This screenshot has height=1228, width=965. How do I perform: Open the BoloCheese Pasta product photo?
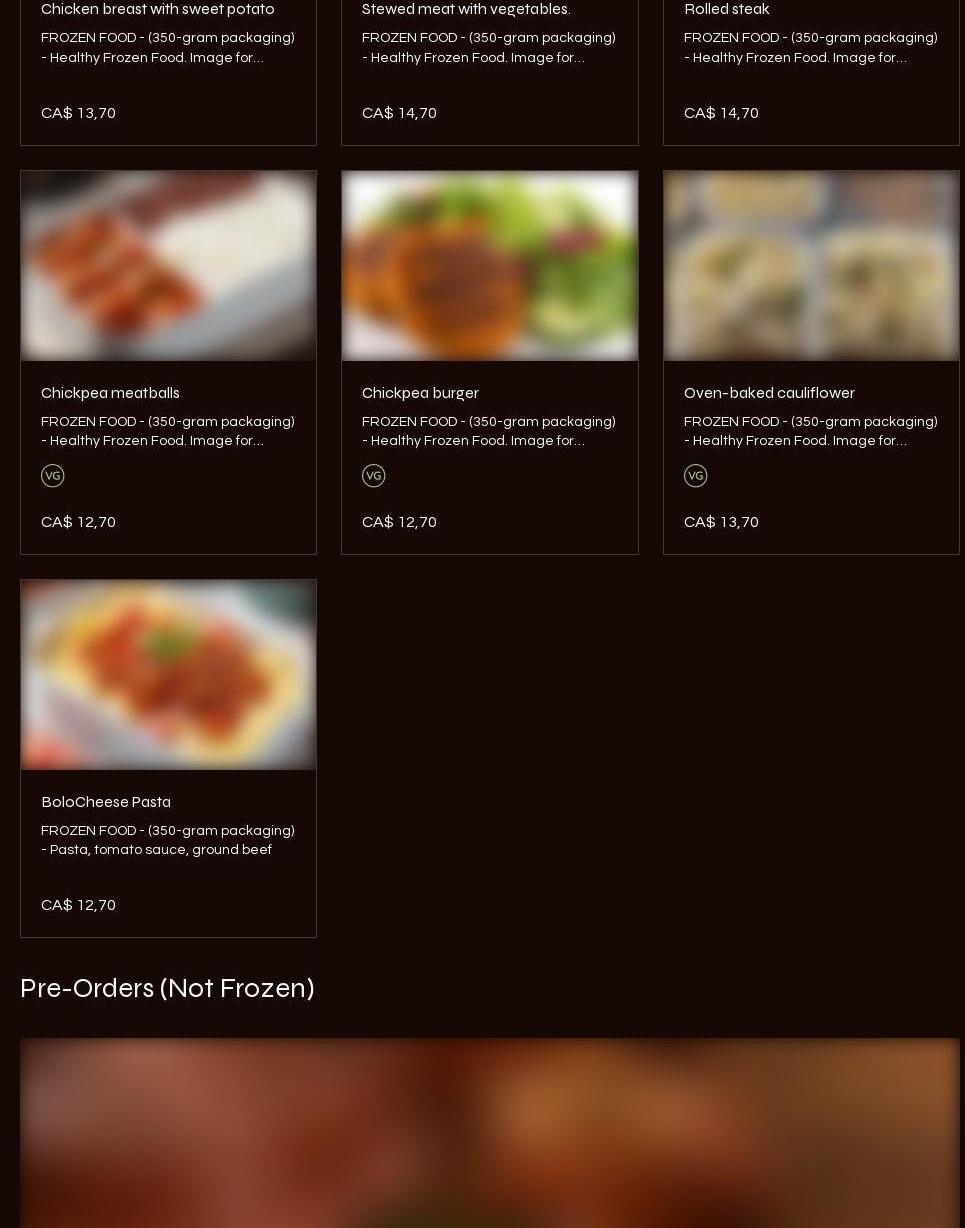tap(168, 675)
